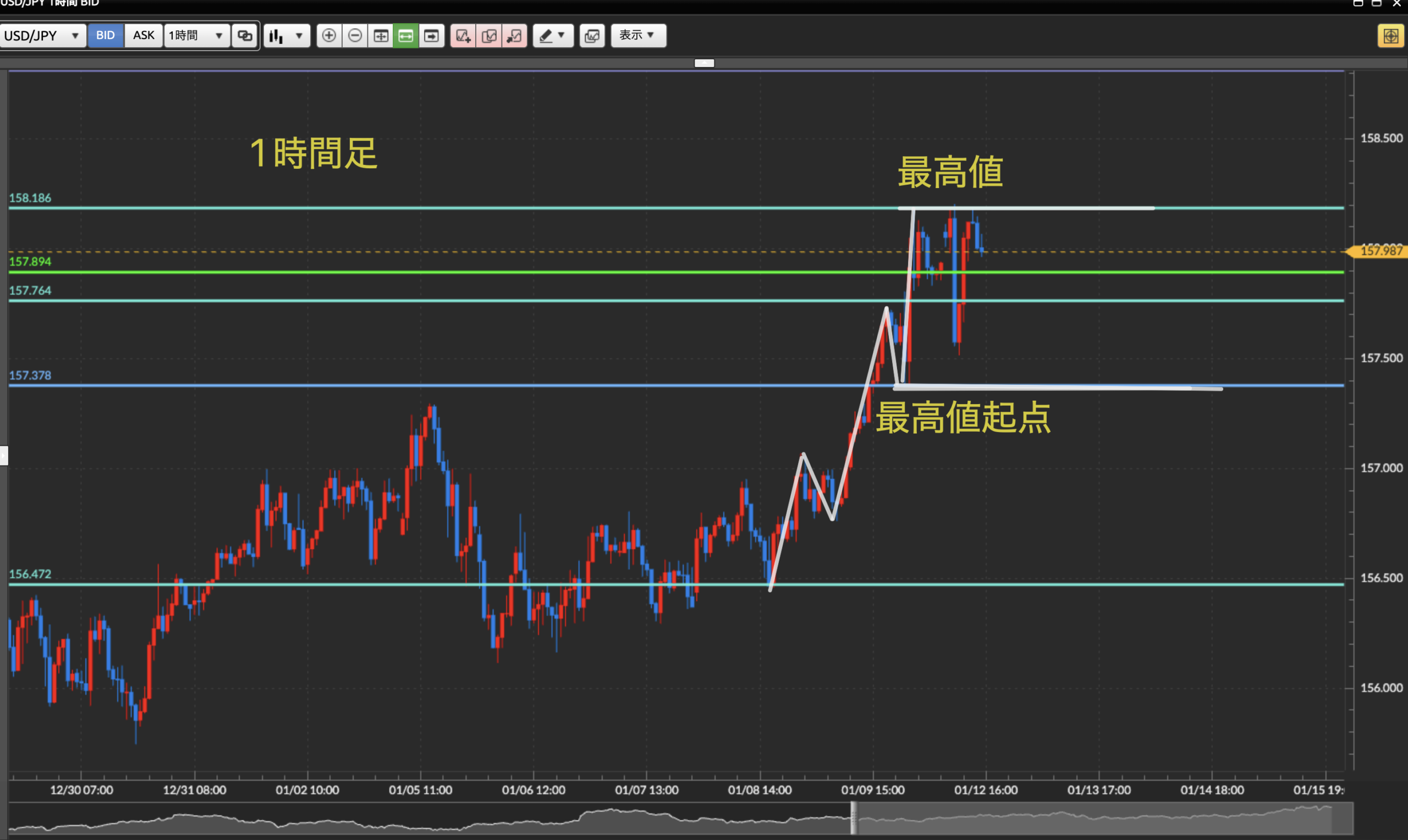
Task: Zoom out of the chart
Action: pyautogui.click(x=355, y=36)
